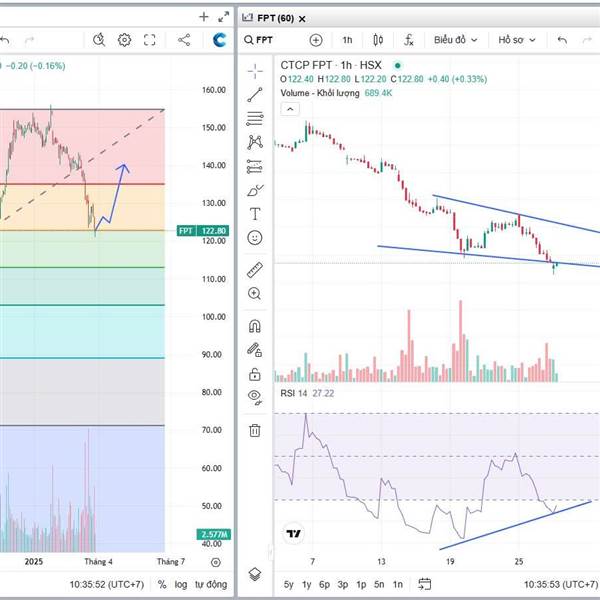Viewport: 600px width, 600px height.
Task: Select the chart patterns tool
Action: [255, 142]
